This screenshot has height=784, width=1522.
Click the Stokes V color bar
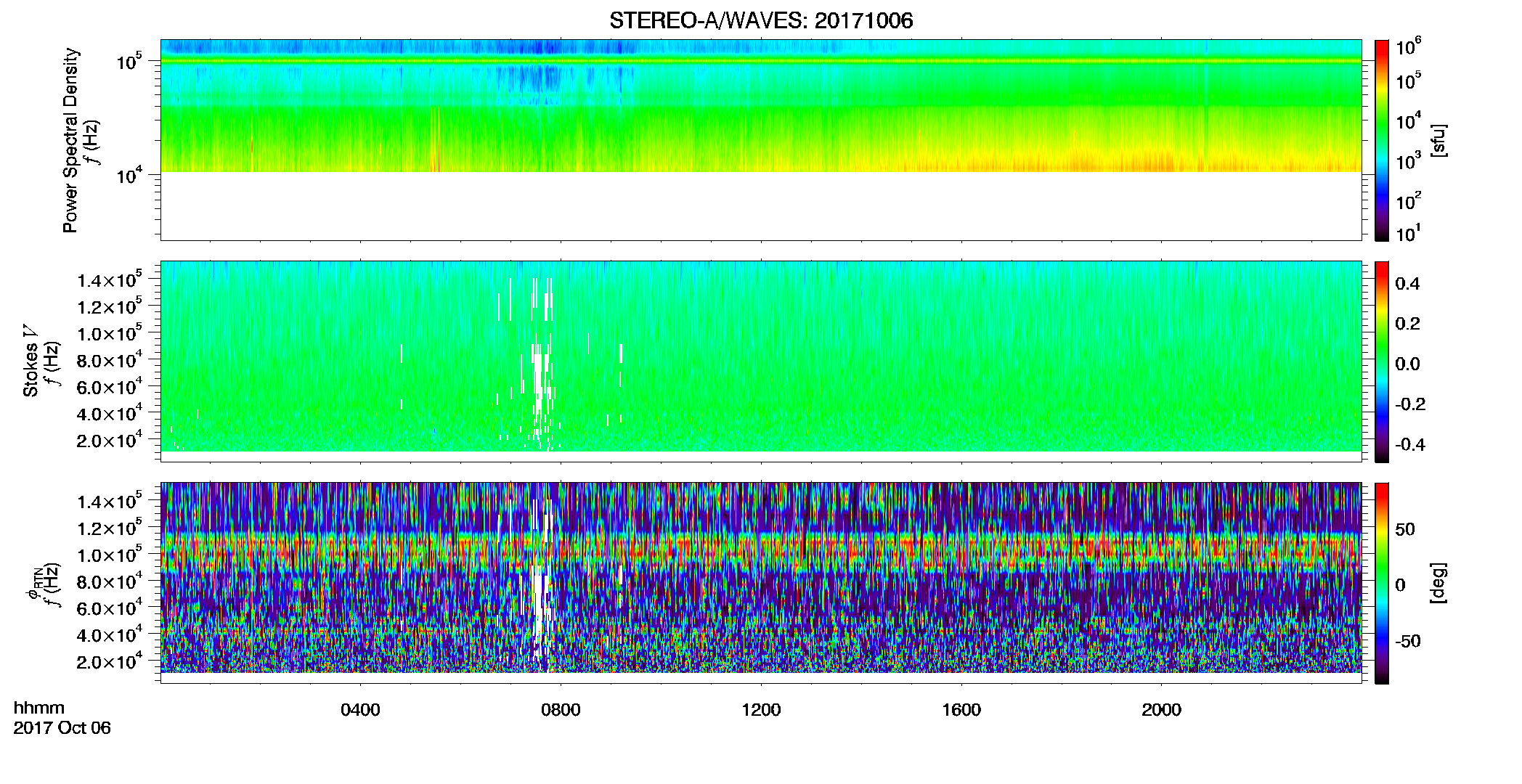coord(1382,362)
